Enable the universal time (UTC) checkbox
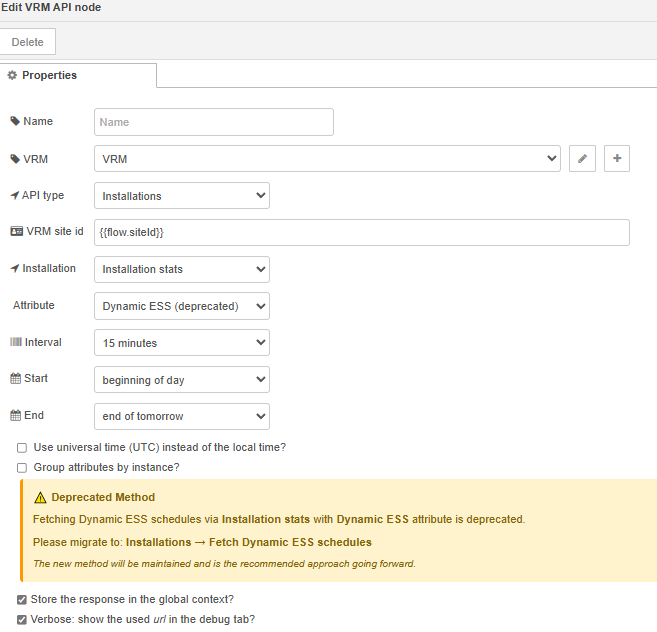The height and width of the screenshot is (632, 657). click(22, 448)
